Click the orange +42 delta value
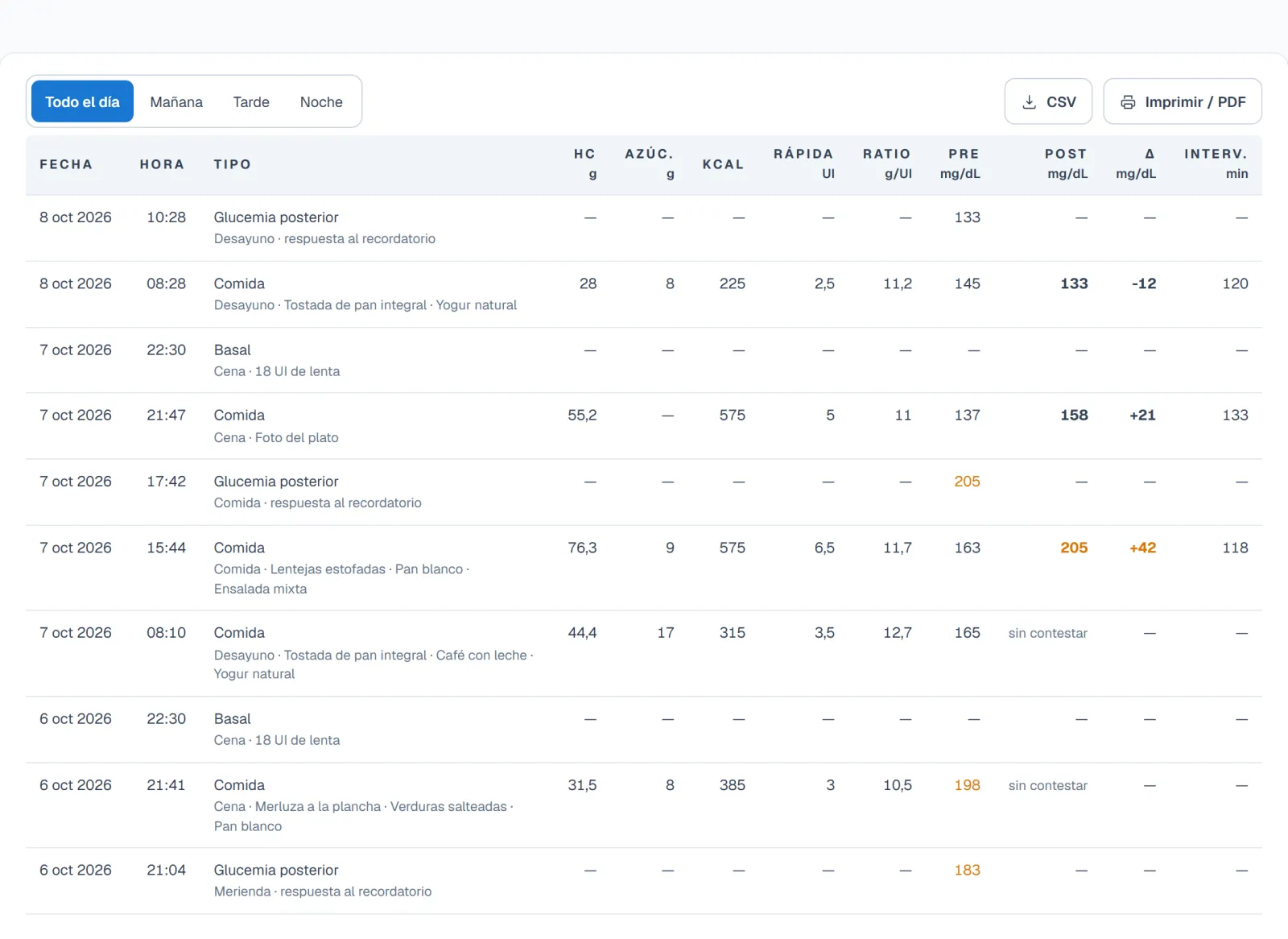The image size is (1288, 939). [1142, 548]
